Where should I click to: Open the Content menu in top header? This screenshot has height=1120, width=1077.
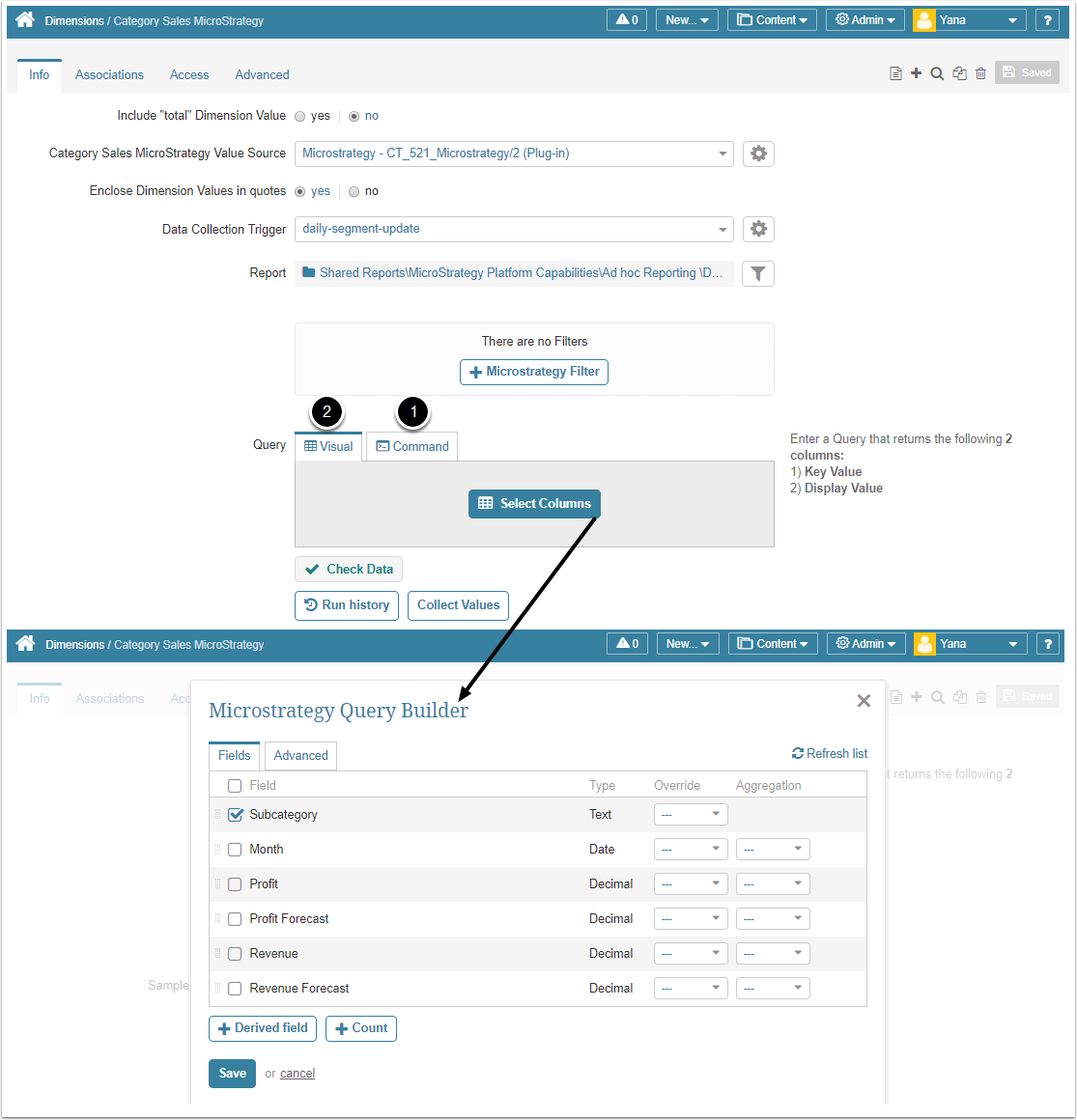pyautogui.click(x=772, y=20)
